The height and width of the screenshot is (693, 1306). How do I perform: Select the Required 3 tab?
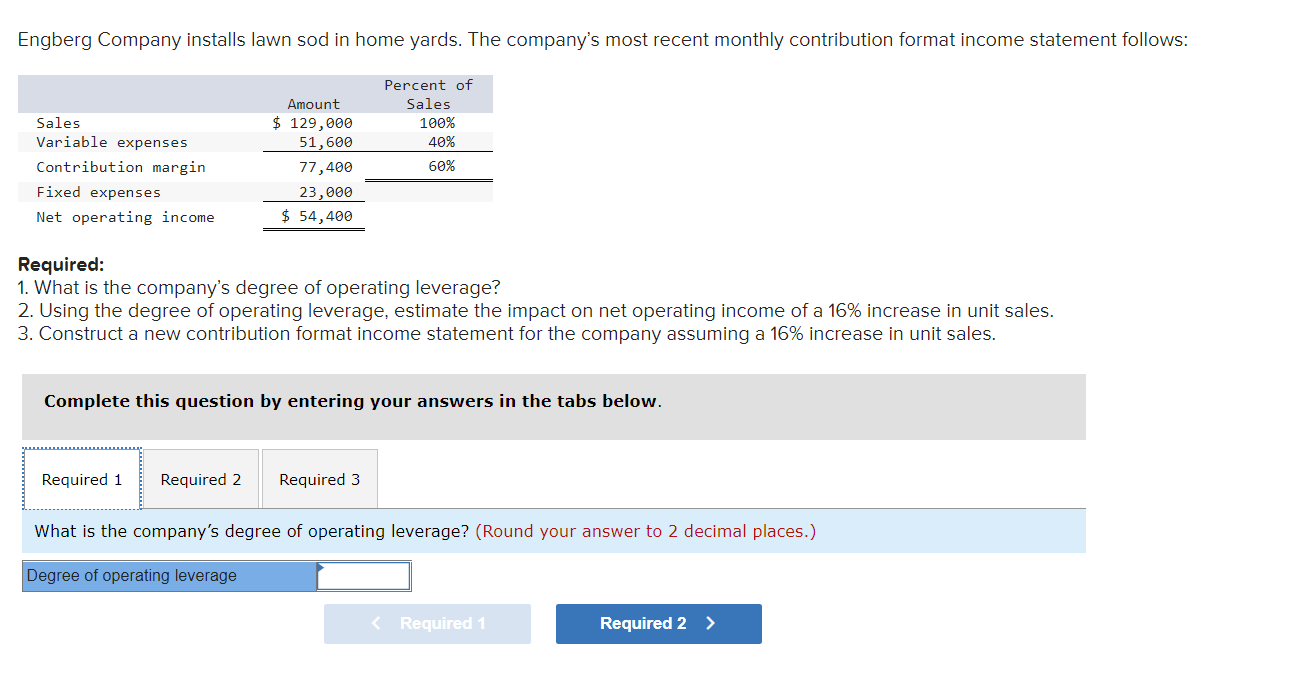(x=319, y=480)
